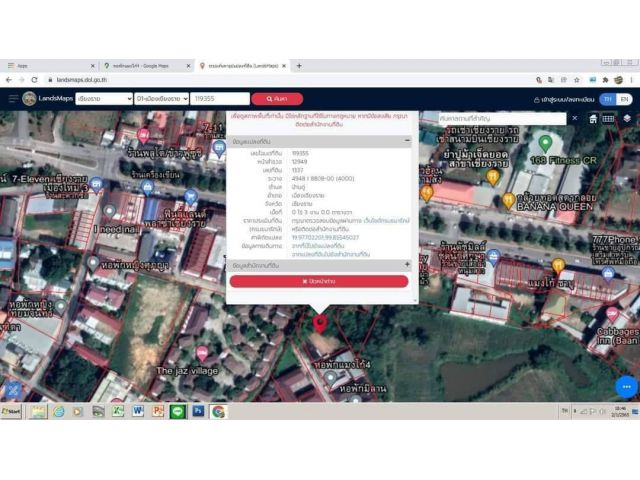This screenshot has width=640, height=480.
Task: Close the Apps browser tab
Action: tap(93, 66)
